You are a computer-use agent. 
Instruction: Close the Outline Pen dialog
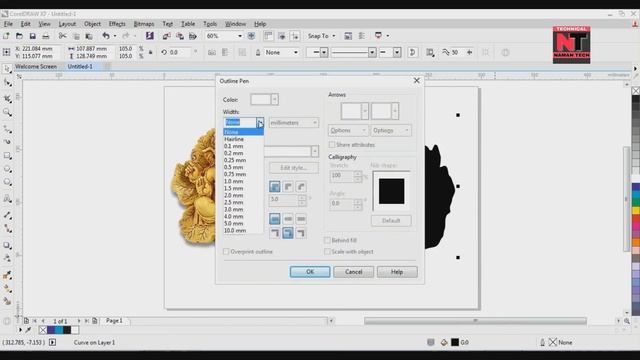click(416, 81)
